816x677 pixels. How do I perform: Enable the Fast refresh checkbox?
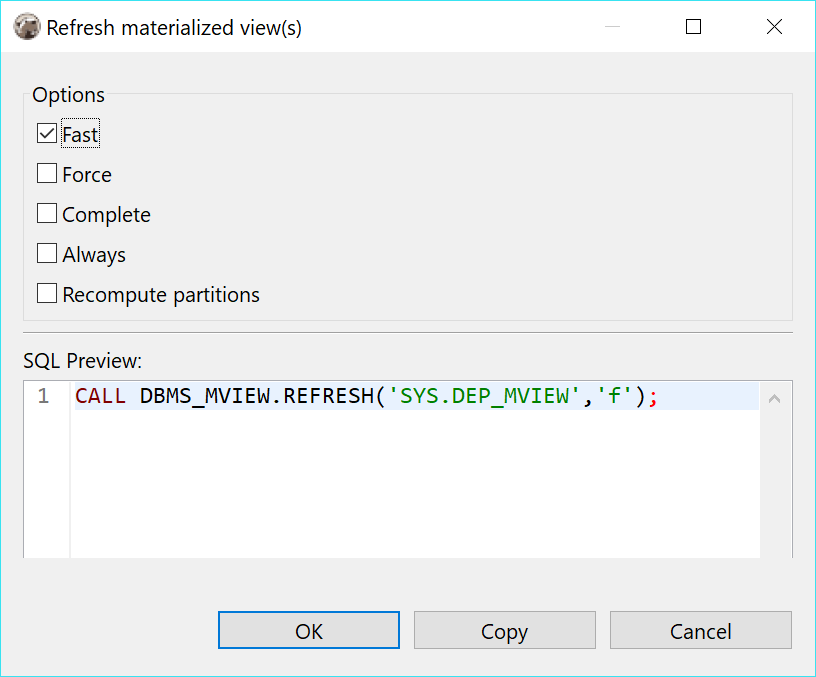46,133
